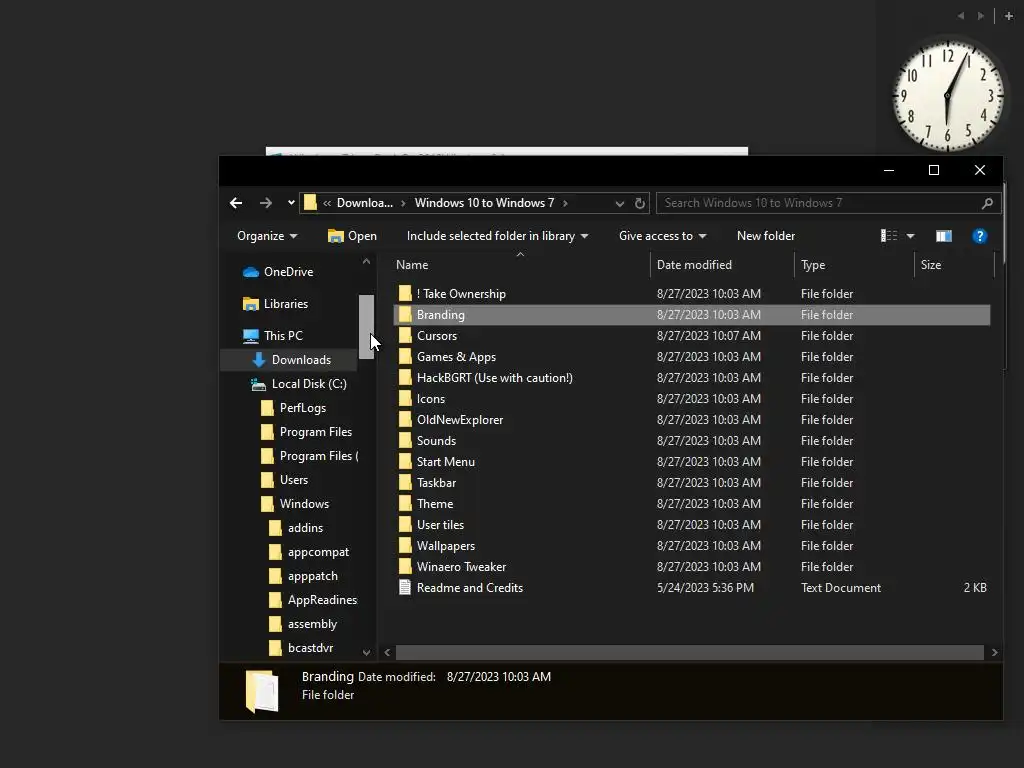Viewport: 1024px width, 768px height.
Task: Expand the chevron after Windows 10 to Windows 7
Action: [565, 203]
